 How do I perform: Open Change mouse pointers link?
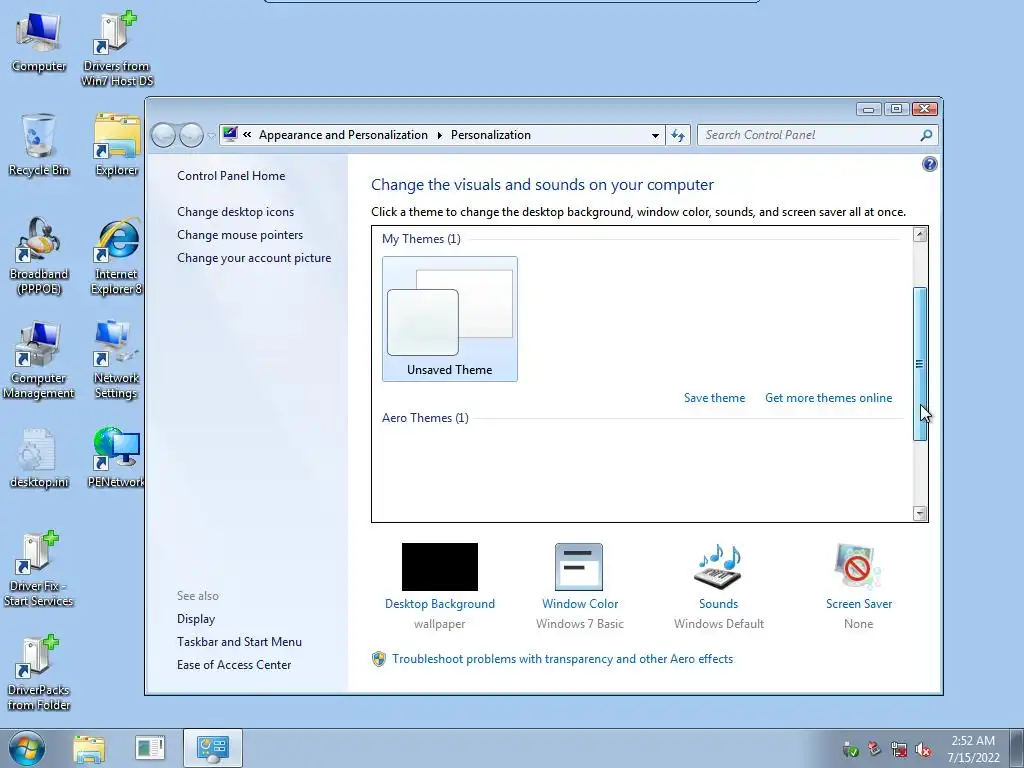coord(240,234)
